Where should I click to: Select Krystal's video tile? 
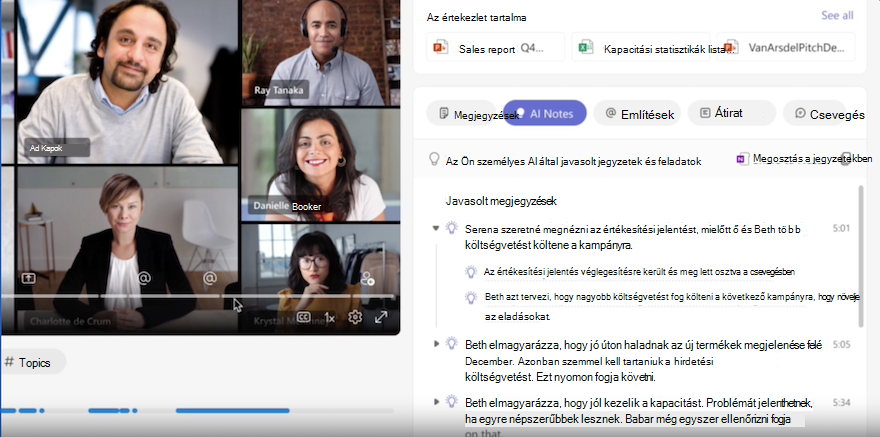pyautogui.click(x=320, y=278)
